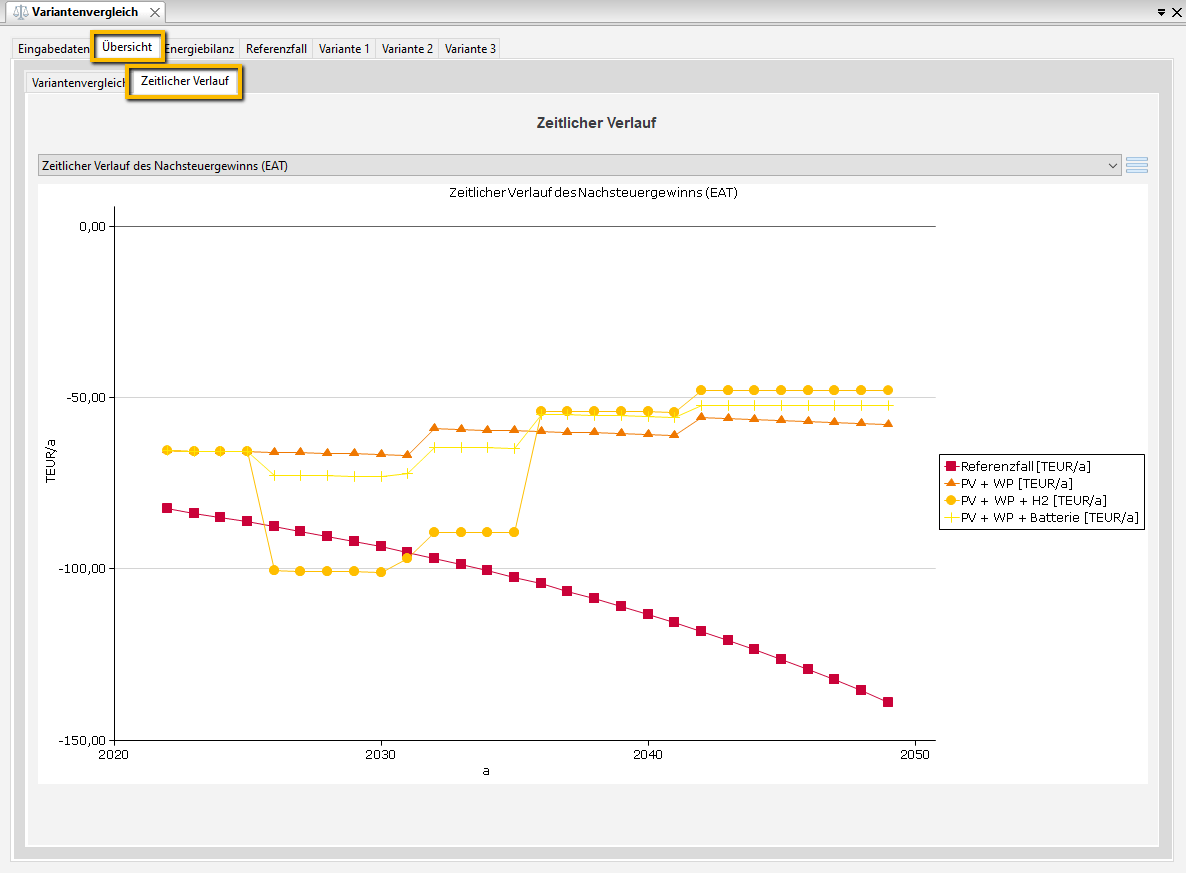Open the Variantenvergleich sub-tab
This screenshot has width=1186, height=873.
tap(77, 82)
